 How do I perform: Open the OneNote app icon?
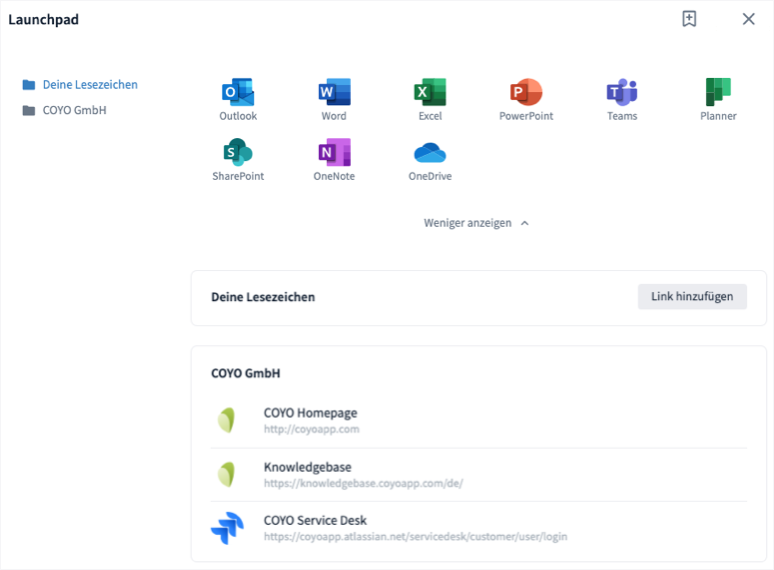[334, 152]
